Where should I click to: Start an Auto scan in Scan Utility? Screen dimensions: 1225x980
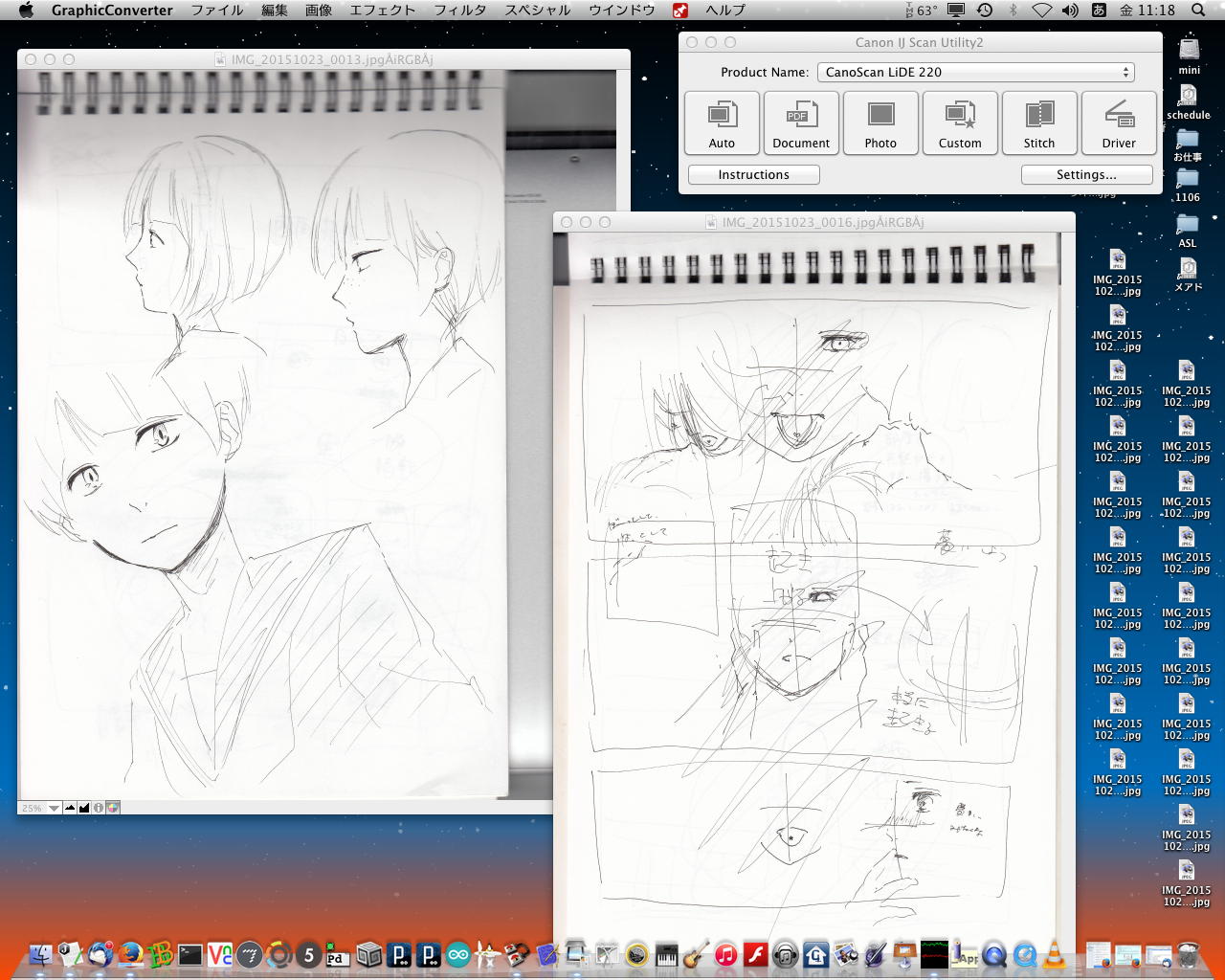click(722, 122)
